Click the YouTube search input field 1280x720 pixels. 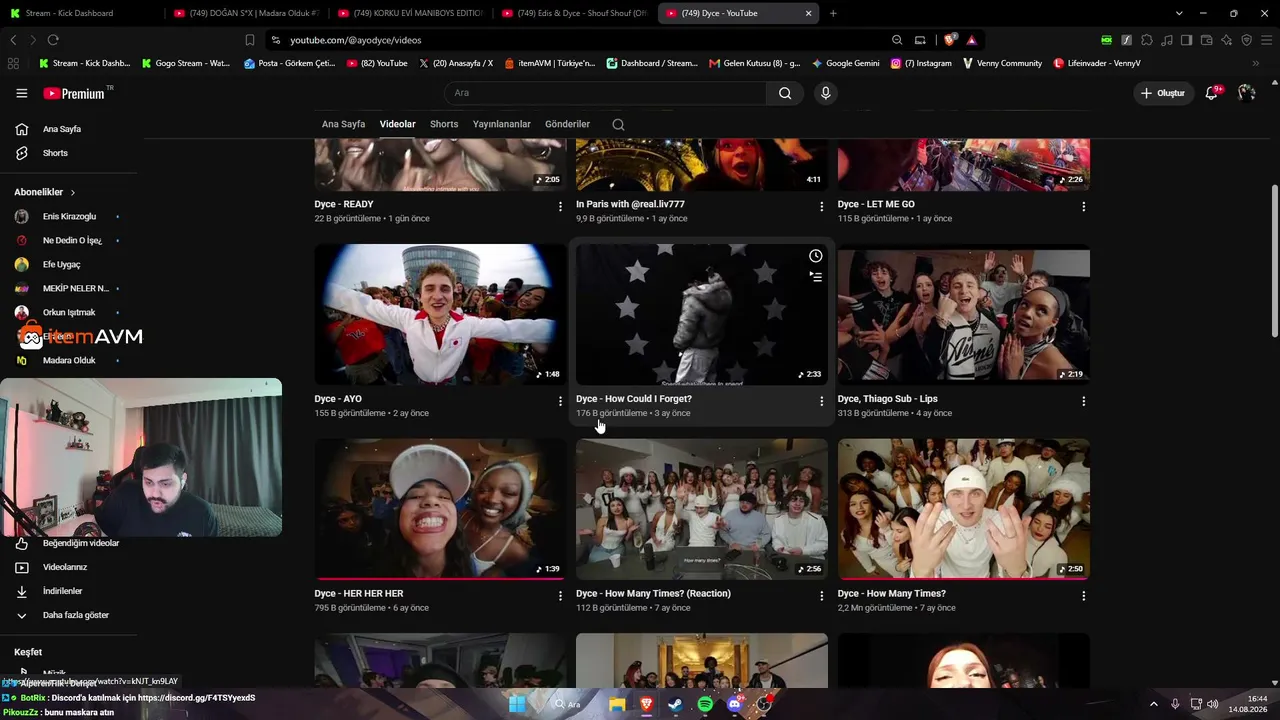[x=605, y=93]
